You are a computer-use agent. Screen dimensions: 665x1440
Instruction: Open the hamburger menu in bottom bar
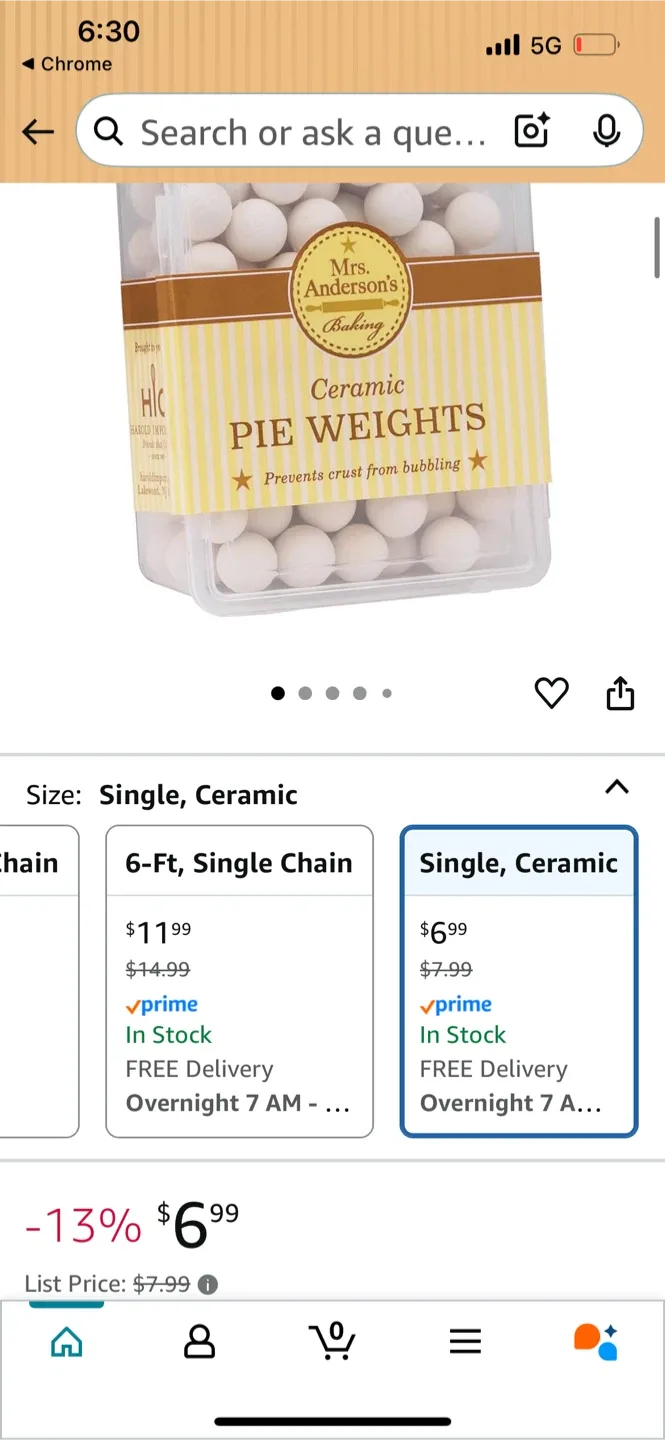[x=465, y=1341]
